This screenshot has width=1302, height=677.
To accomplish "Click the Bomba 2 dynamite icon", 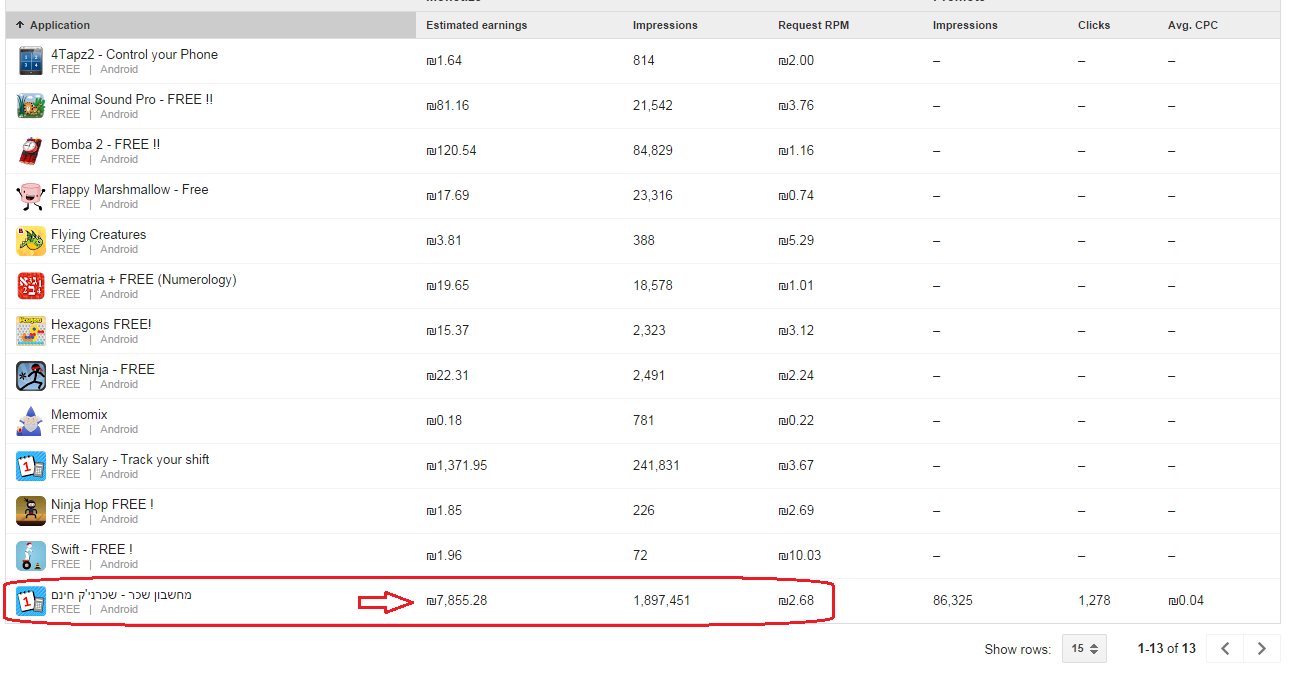I will (x=31, y=151).
